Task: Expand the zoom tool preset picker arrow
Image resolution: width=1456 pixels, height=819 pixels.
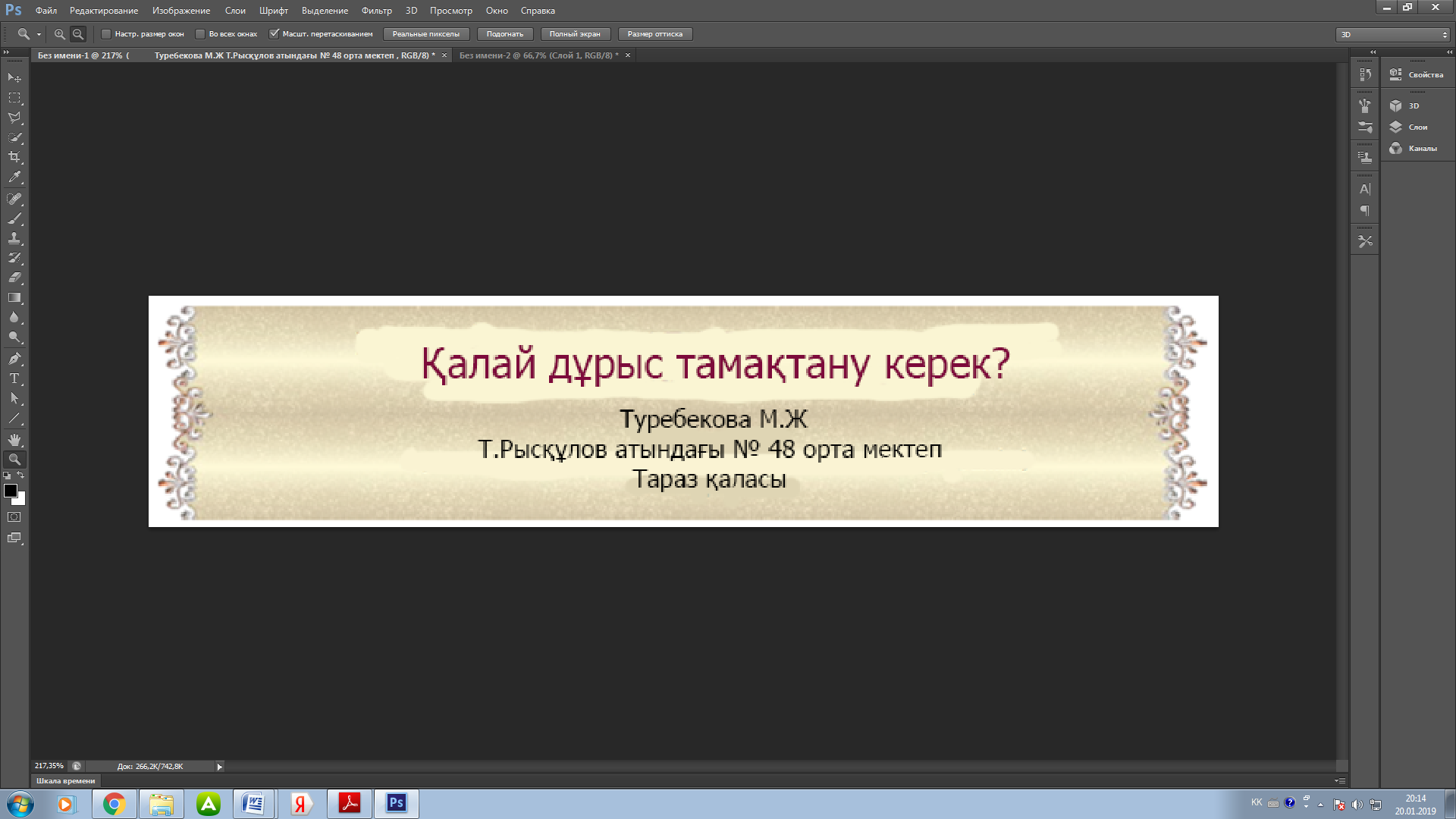Action: pyautogui.click(x=39, y=34)
